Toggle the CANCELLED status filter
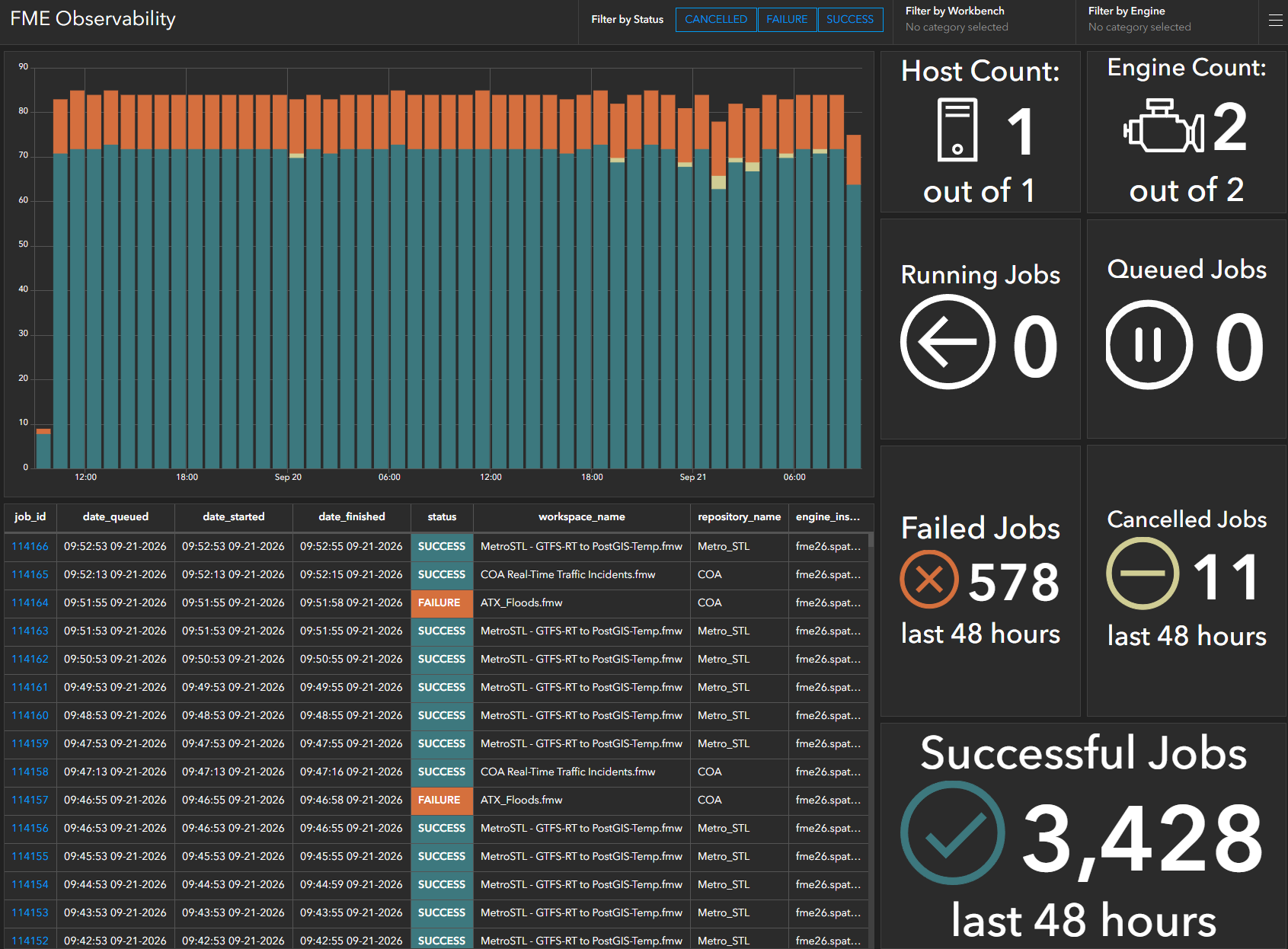 [716, 19]
